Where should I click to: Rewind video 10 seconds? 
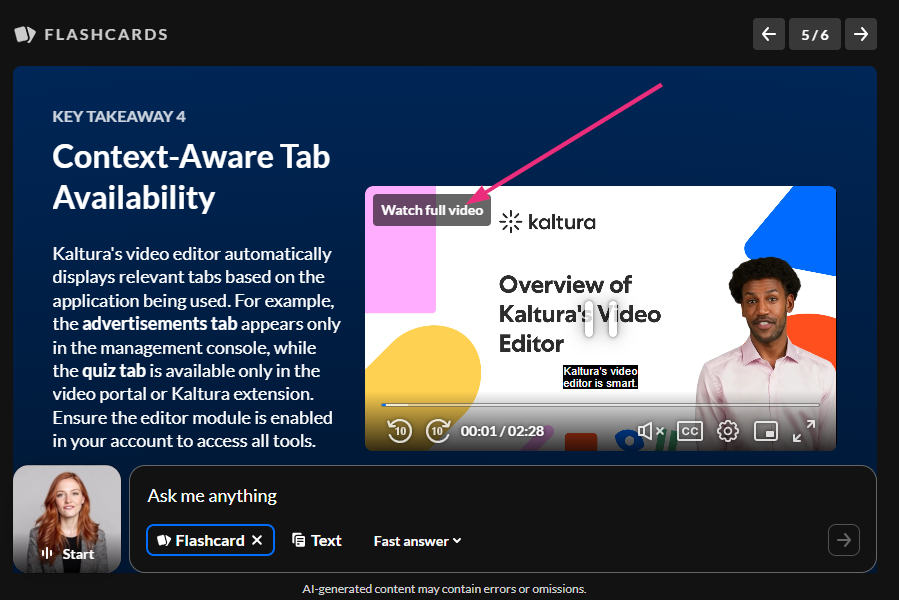point(400,431)
